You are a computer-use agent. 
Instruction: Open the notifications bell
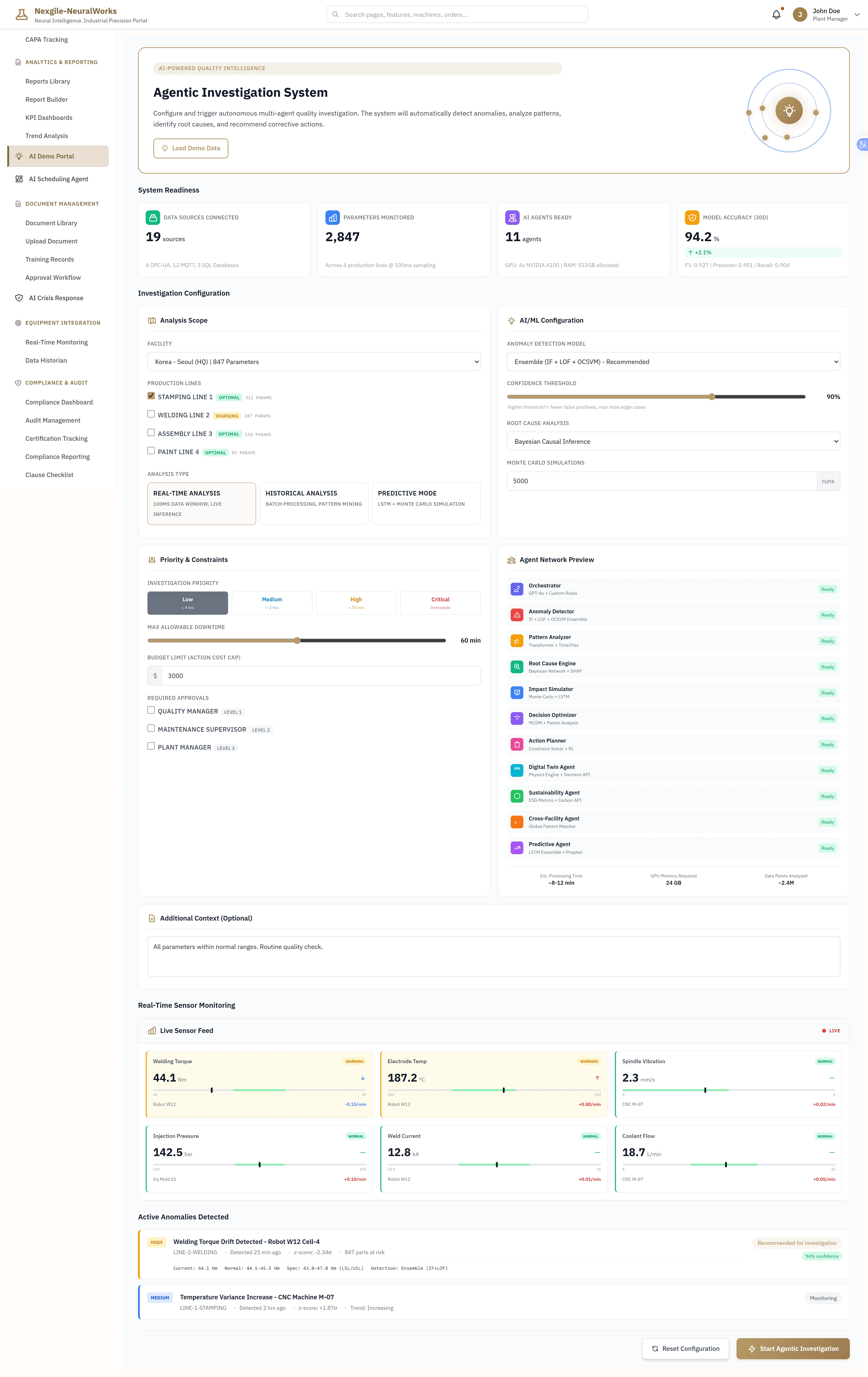click(776, 14)
